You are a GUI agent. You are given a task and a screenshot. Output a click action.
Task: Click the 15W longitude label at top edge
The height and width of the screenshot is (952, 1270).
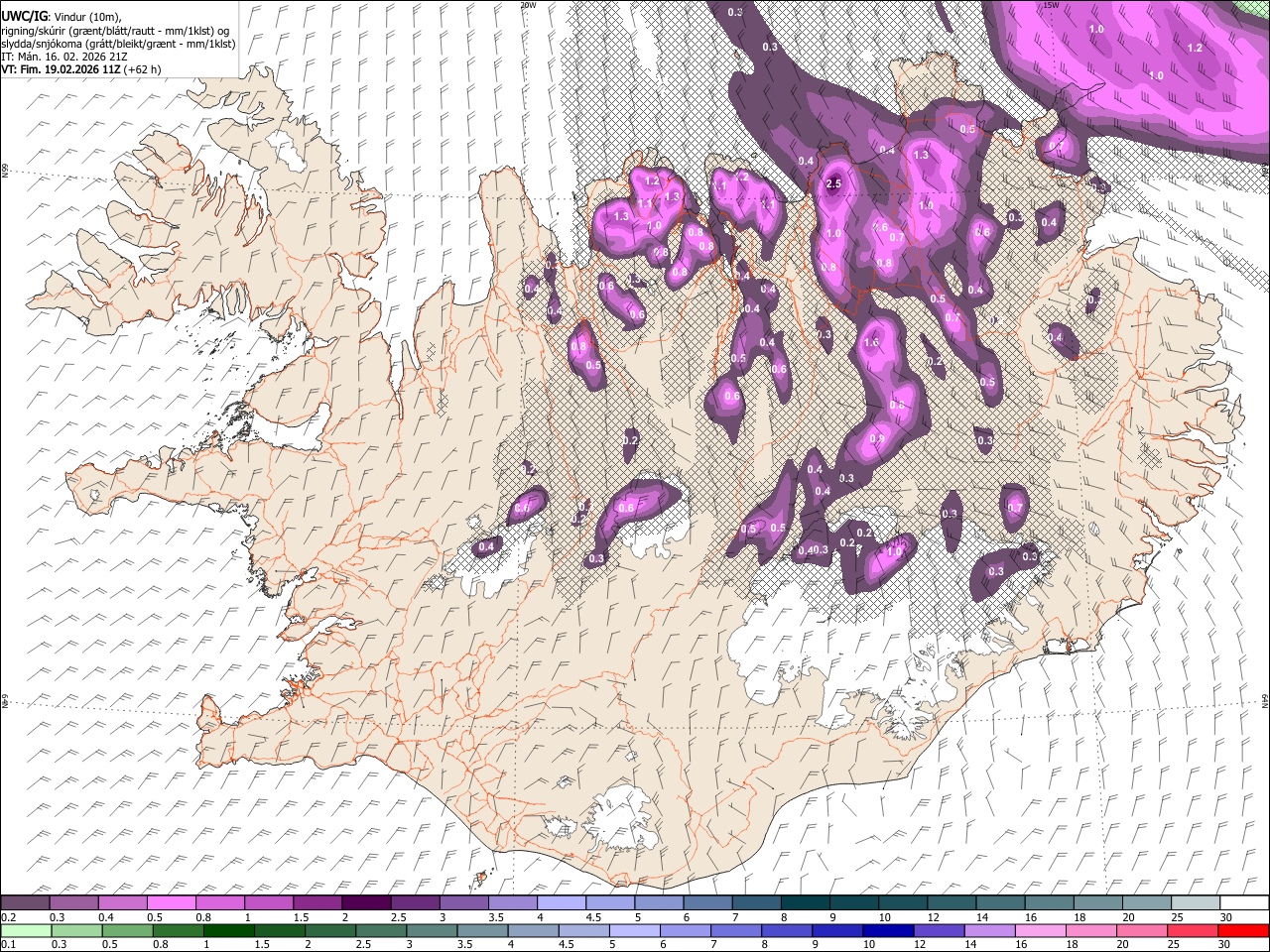point(1052,5)
